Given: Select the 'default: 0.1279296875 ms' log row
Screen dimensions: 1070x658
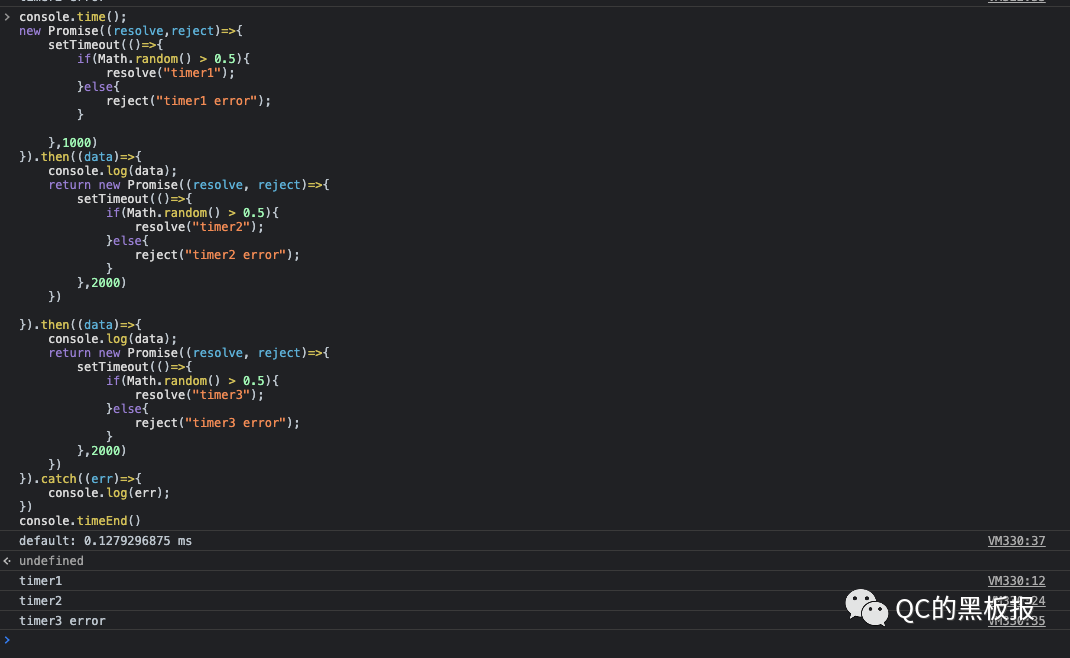Looking at the screenshot, I should coord(535,541).
